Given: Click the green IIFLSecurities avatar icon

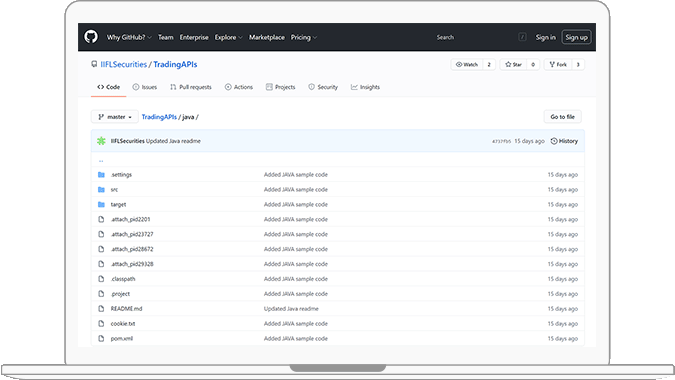Looking at the screenshot, I should (101, 141).
